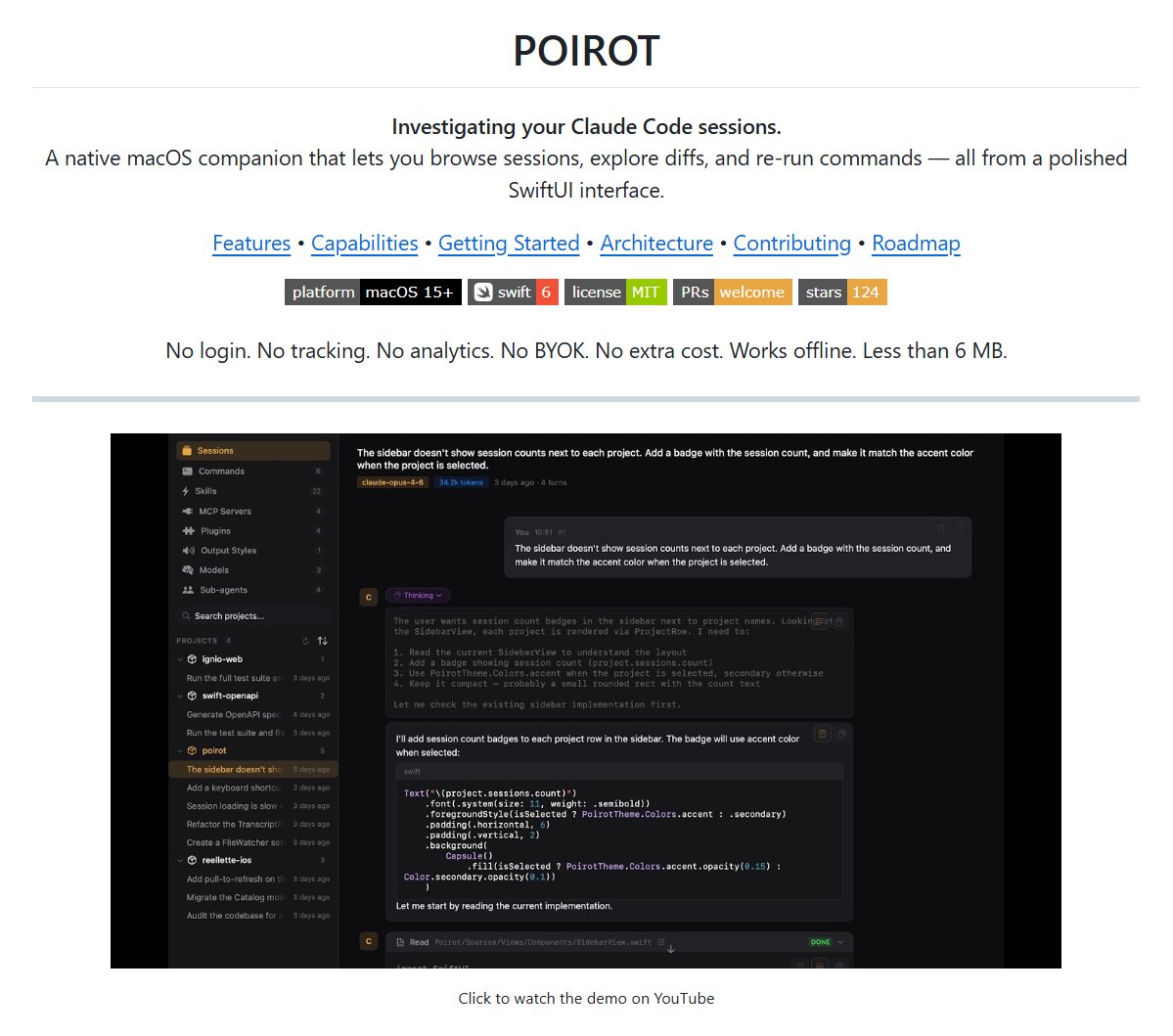Click the reellette-ios project cube icon
The image size is (1173, 1036).
pyautogui.click(x=193, y=860)
